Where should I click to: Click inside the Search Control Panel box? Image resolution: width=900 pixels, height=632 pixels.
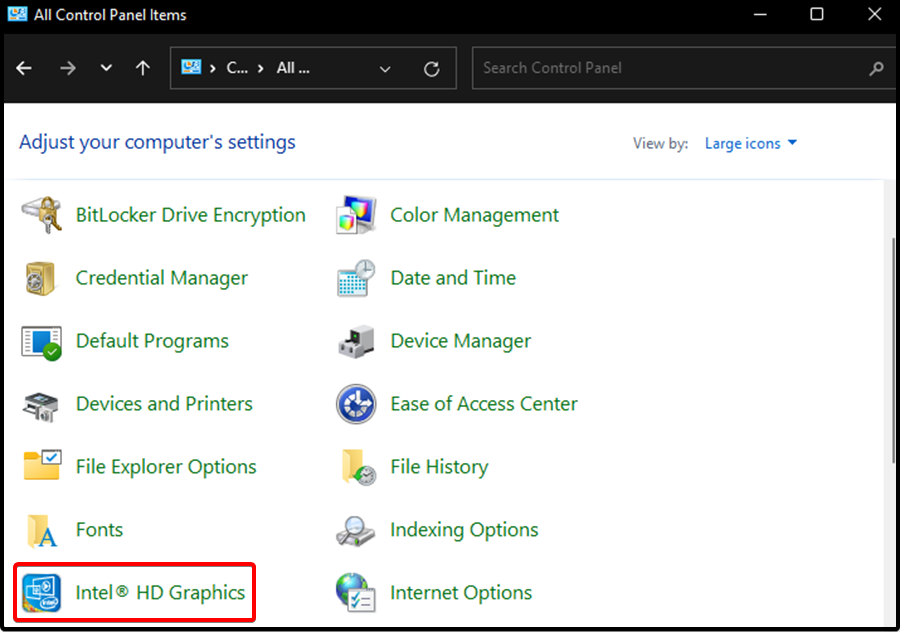coord(660,68)
